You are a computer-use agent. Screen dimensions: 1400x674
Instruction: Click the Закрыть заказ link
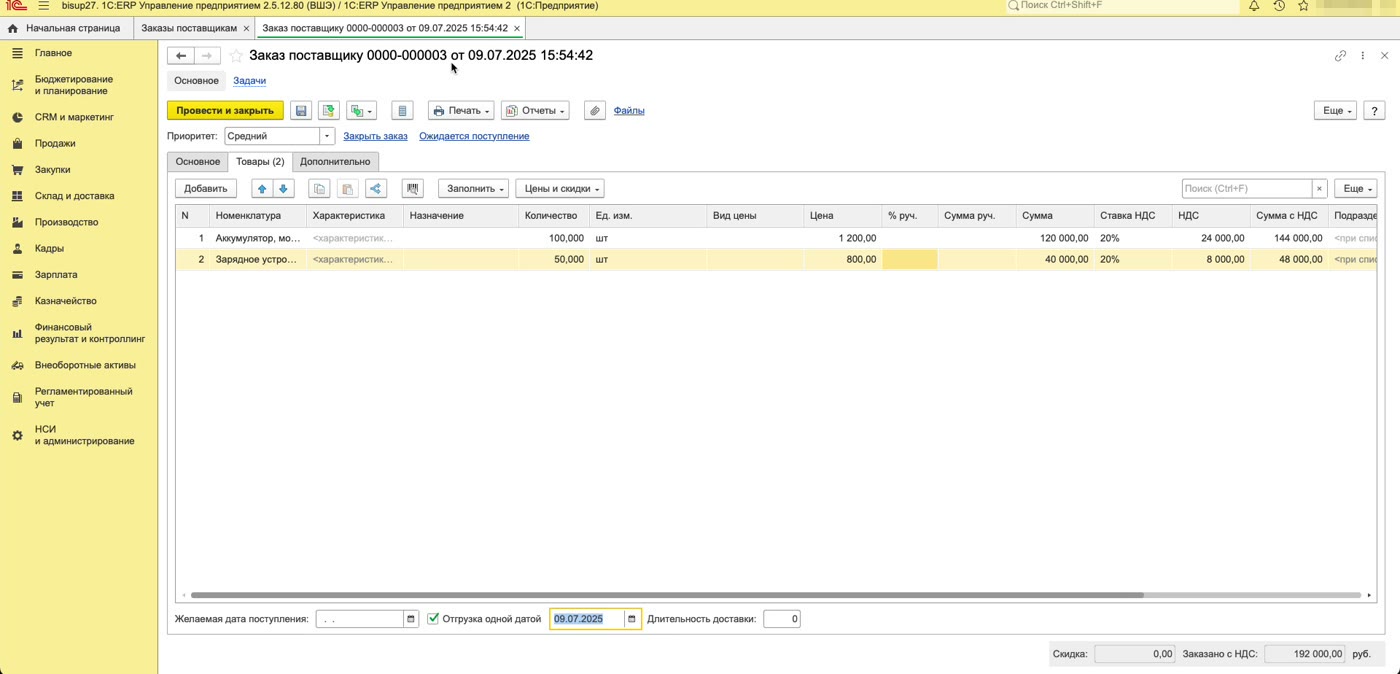coord(375,136)
